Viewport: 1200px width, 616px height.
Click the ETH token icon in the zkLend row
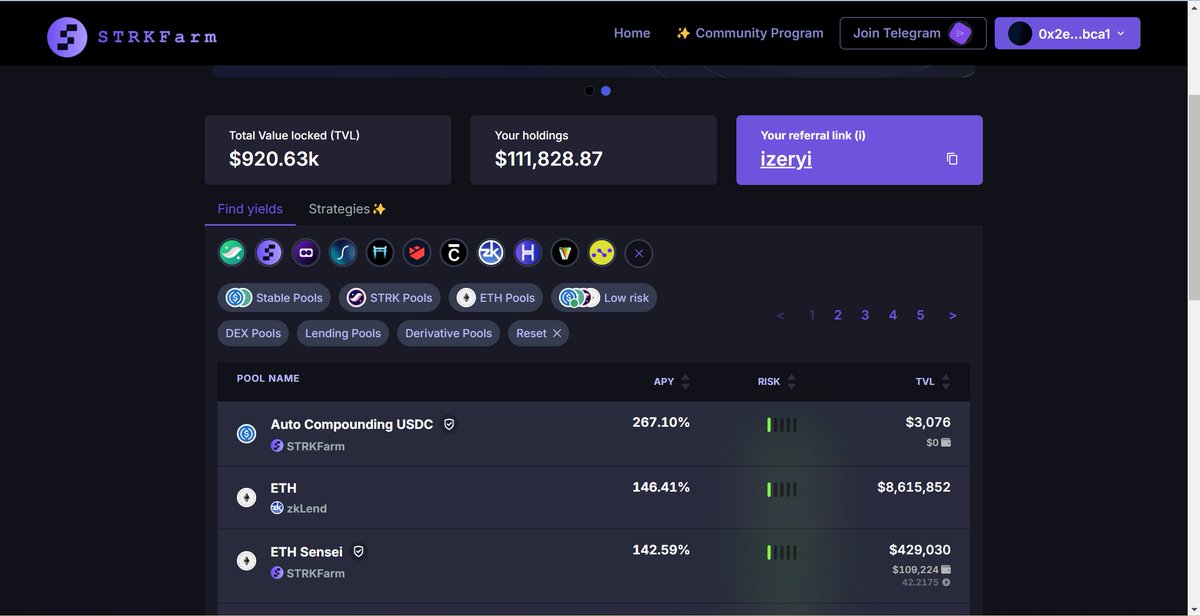pos(246,497)
